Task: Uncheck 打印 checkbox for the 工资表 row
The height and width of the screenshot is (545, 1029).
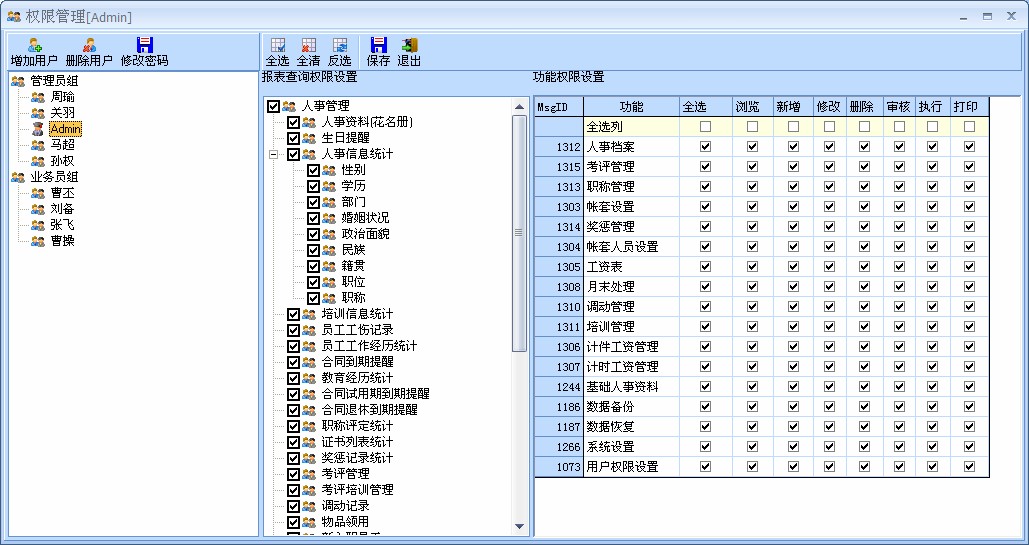Action: pos(968,267)
